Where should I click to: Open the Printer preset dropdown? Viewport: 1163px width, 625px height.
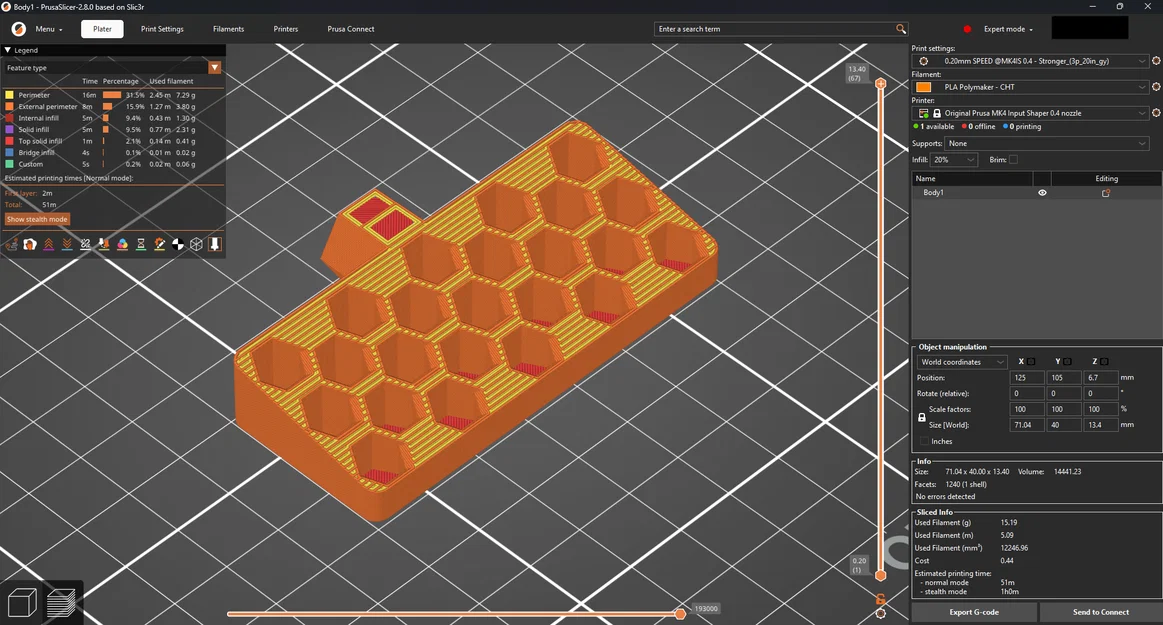click(1032, 113)
